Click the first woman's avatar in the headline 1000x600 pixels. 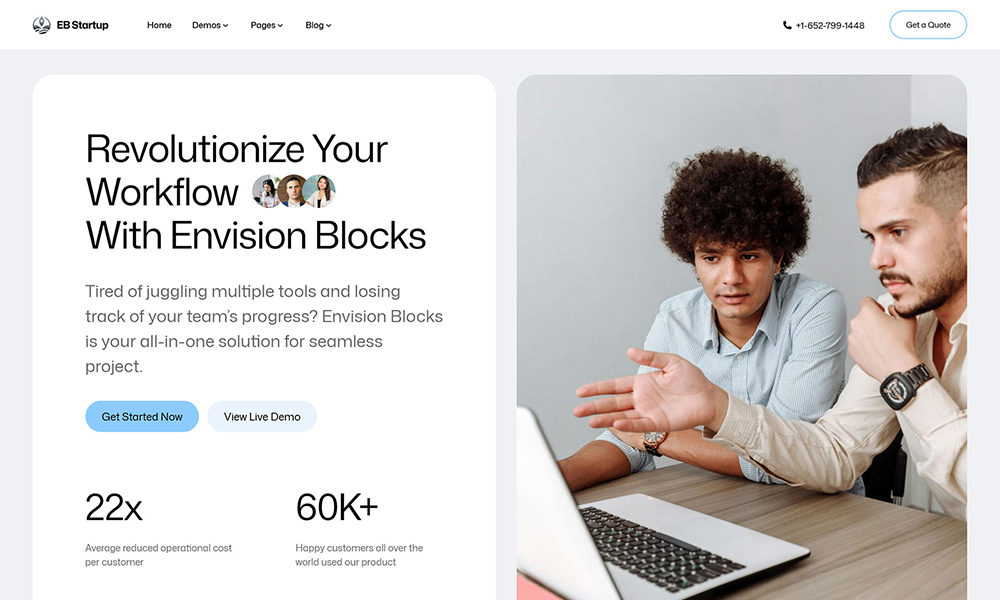267,191
